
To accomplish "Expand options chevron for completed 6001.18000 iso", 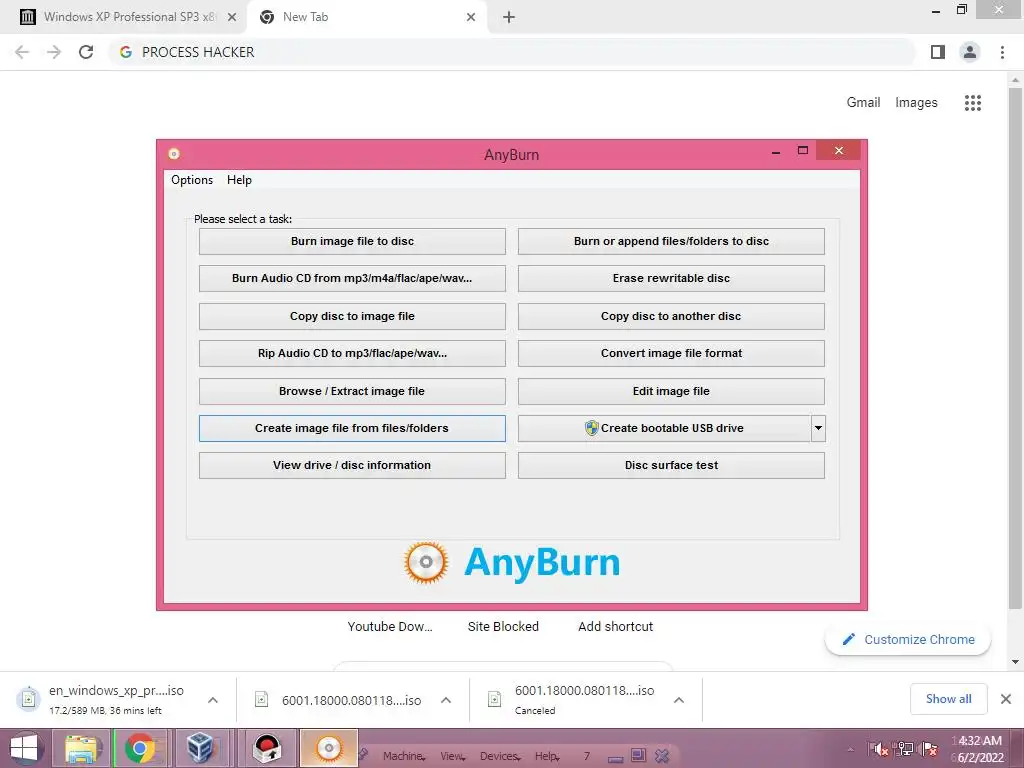I will (x=446, y=700).
